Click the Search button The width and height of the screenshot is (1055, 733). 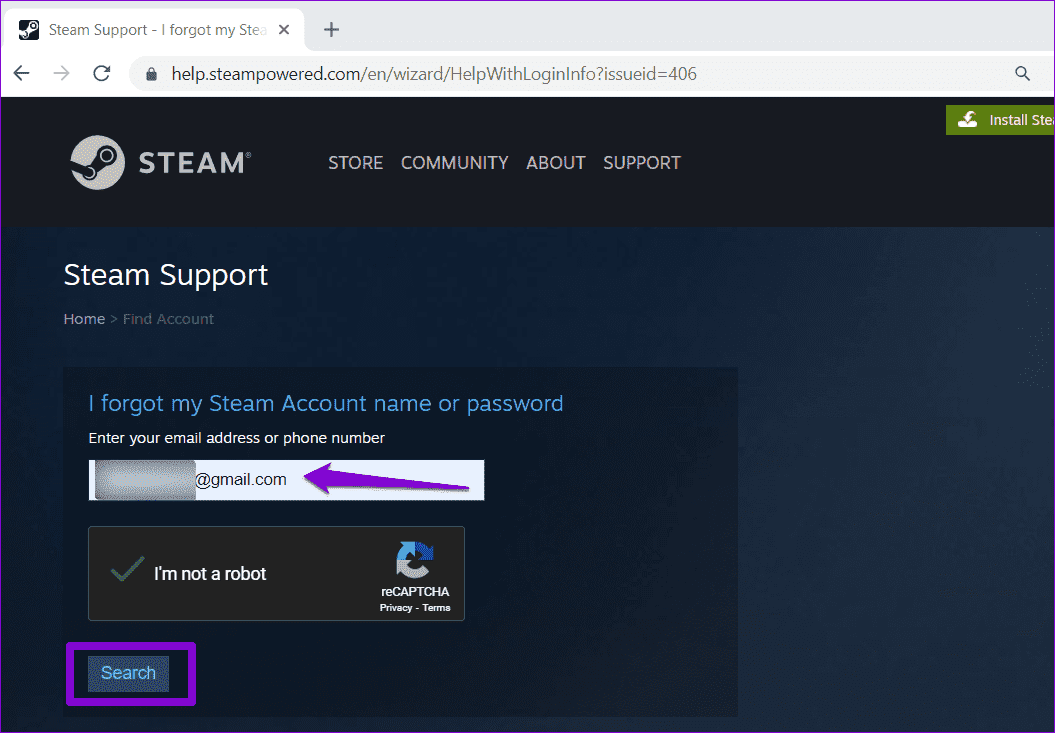coord(129,673)
